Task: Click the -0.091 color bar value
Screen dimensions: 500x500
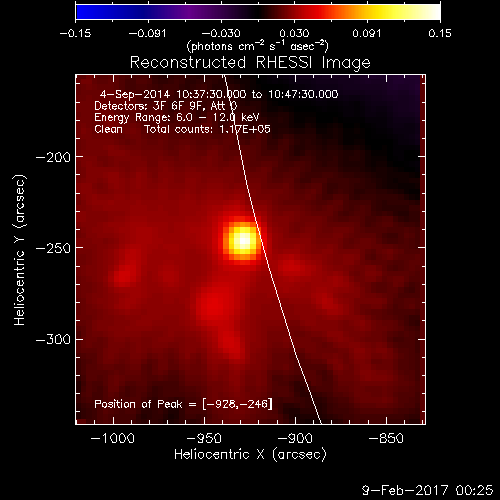Action: 147,33
